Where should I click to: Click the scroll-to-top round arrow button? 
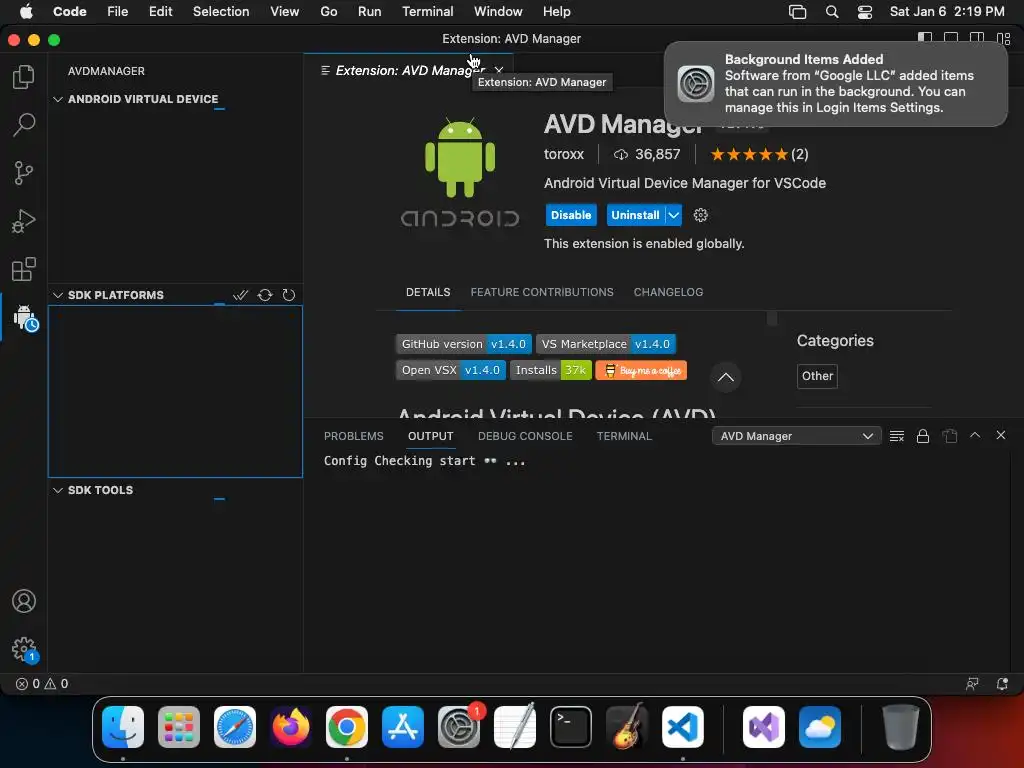click(725, 377)
